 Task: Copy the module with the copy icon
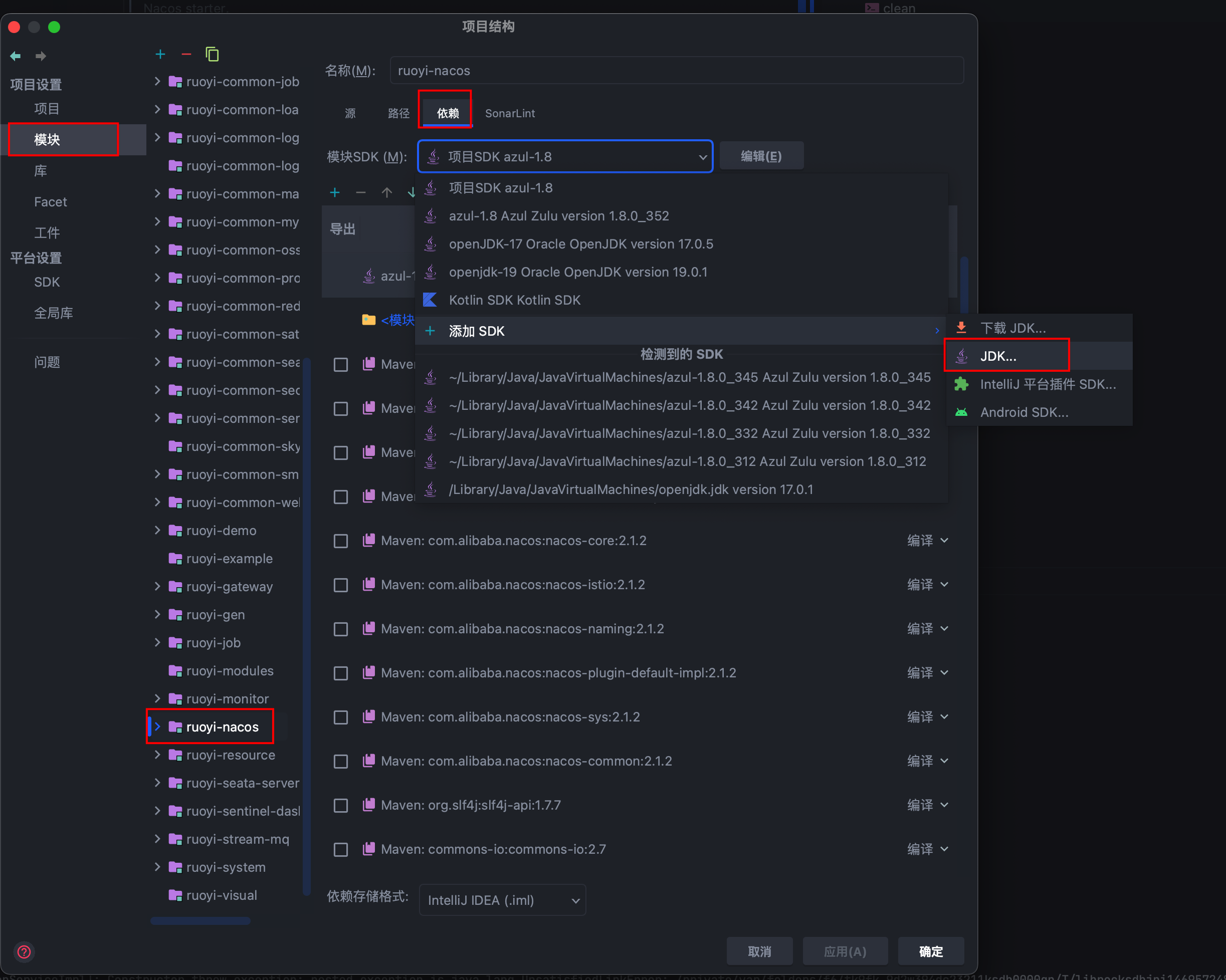point(213,54)
